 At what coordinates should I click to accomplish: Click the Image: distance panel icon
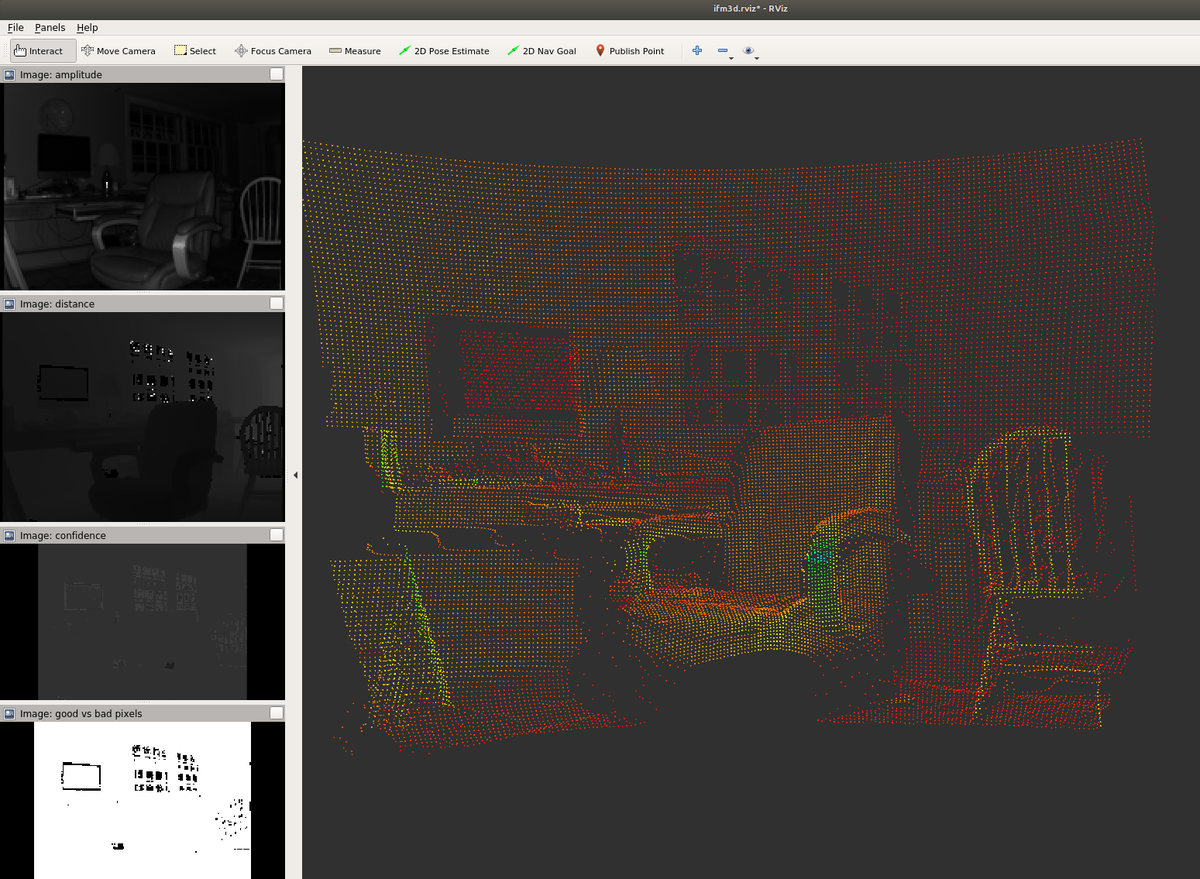point(10,303)
